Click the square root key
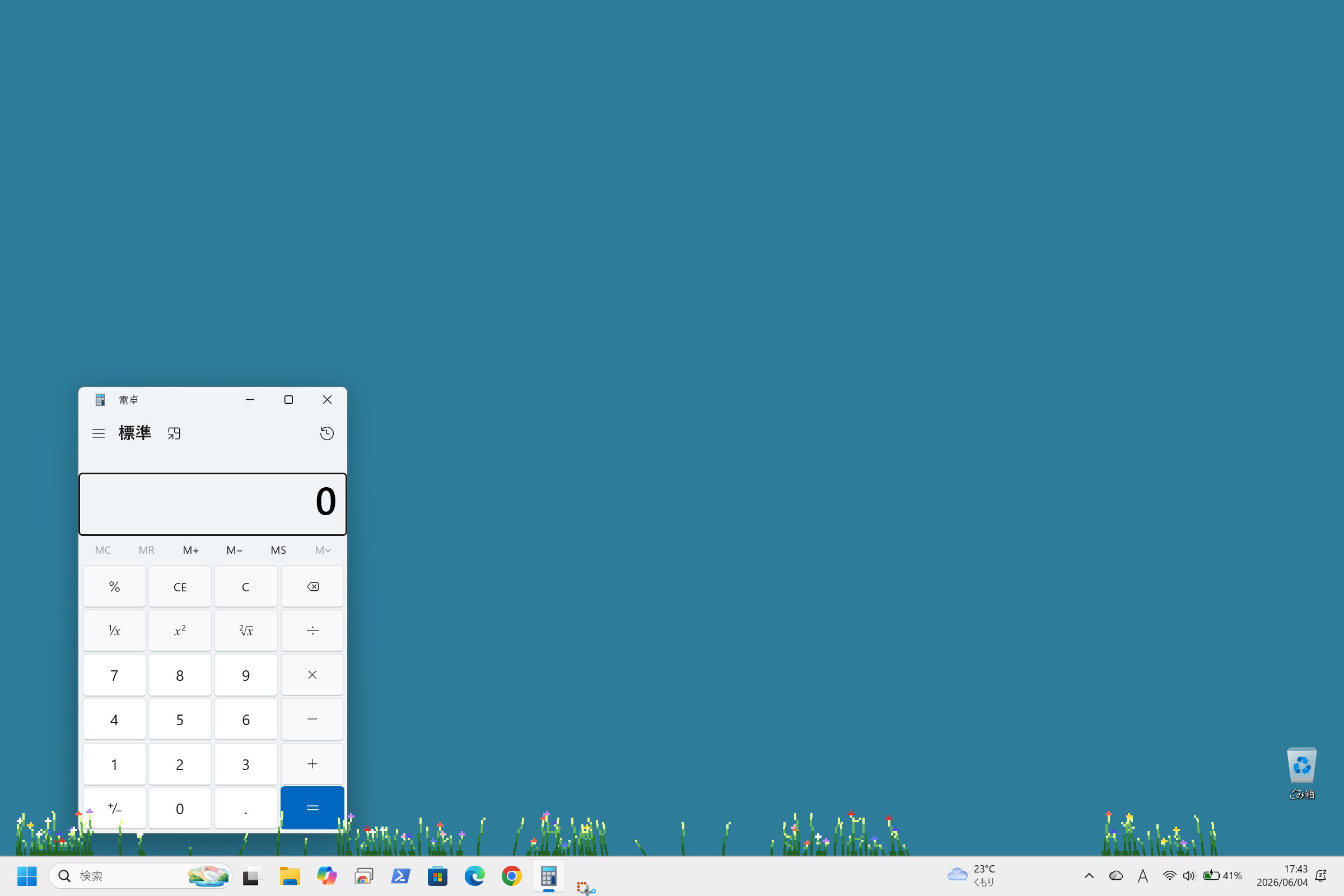This screenshot has width=1344, height=896. (246, 631)
